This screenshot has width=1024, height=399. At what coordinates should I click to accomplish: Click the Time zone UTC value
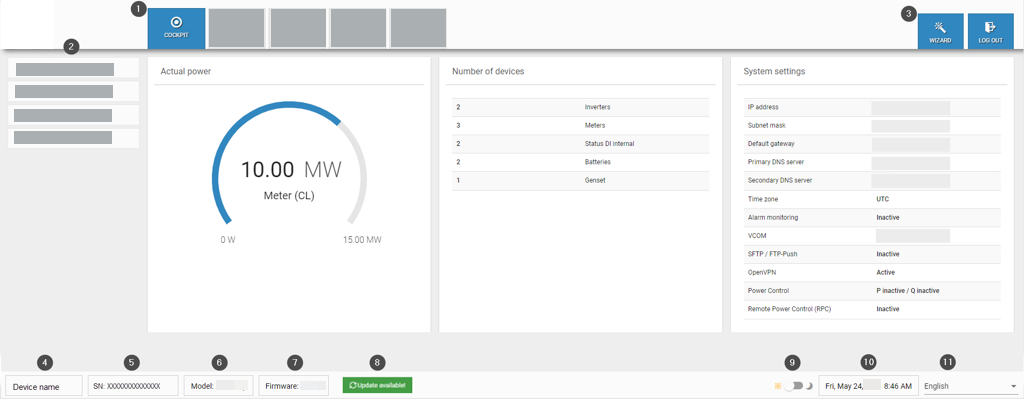point(882,199)
